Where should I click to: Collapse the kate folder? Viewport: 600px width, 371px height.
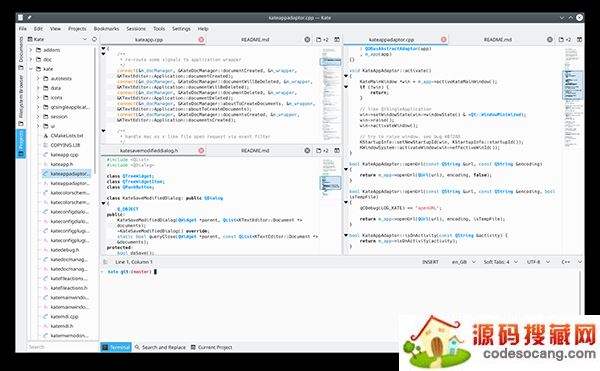point(31,69)
